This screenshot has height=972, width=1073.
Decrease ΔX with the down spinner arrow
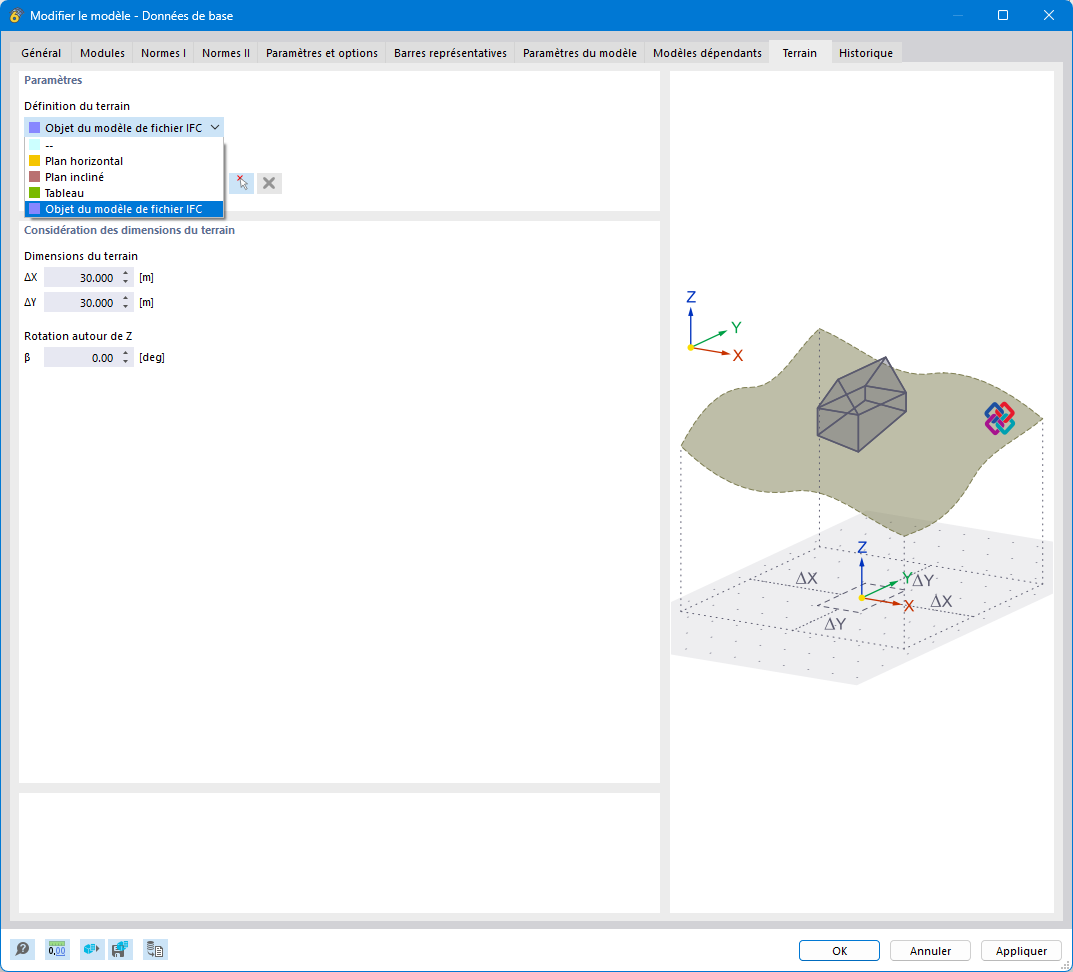pyautogui.click(x=126, y=282)
